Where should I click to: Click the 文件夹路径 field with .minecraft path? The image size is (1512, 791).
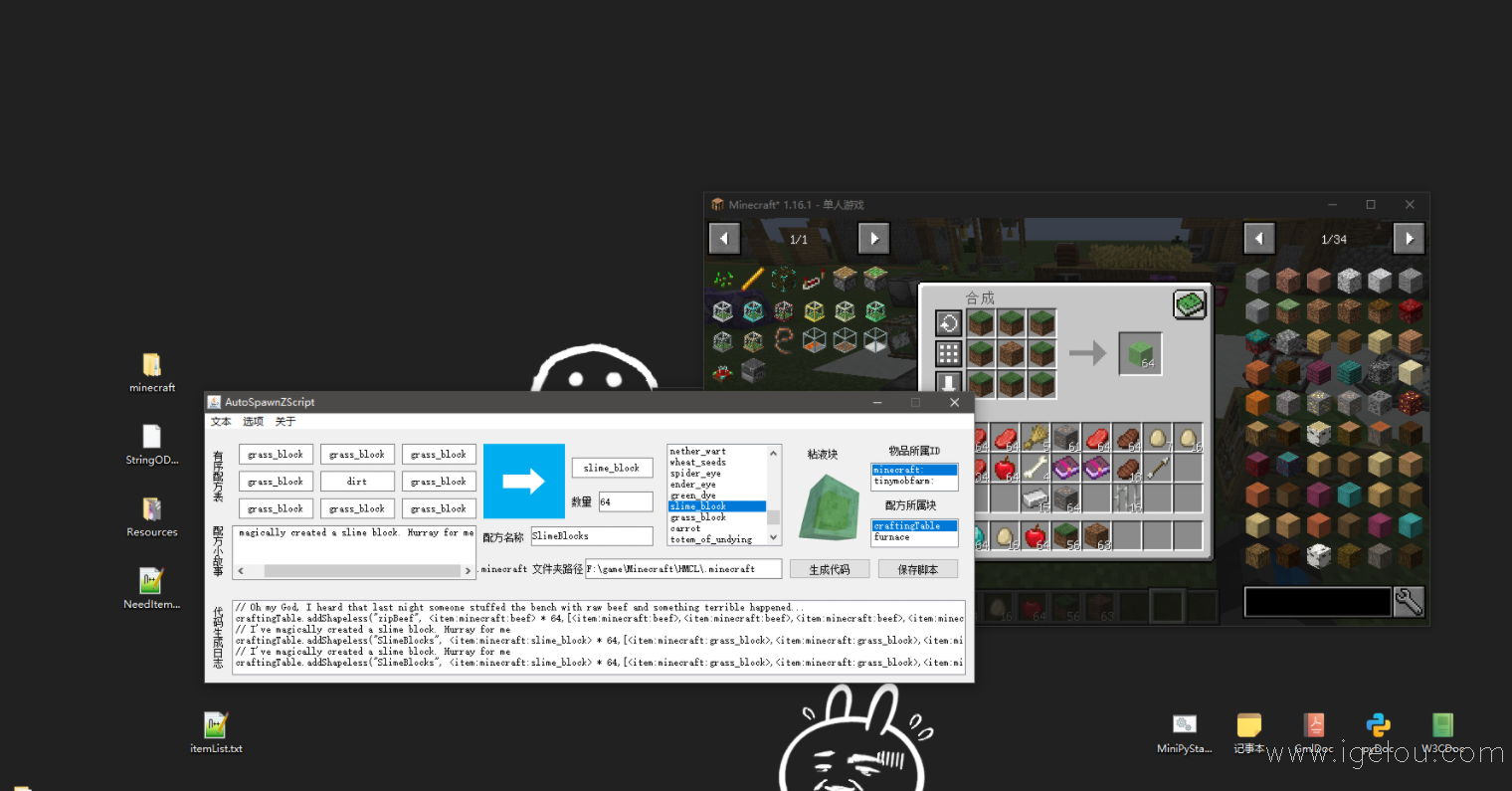click(x=683, y=569)
